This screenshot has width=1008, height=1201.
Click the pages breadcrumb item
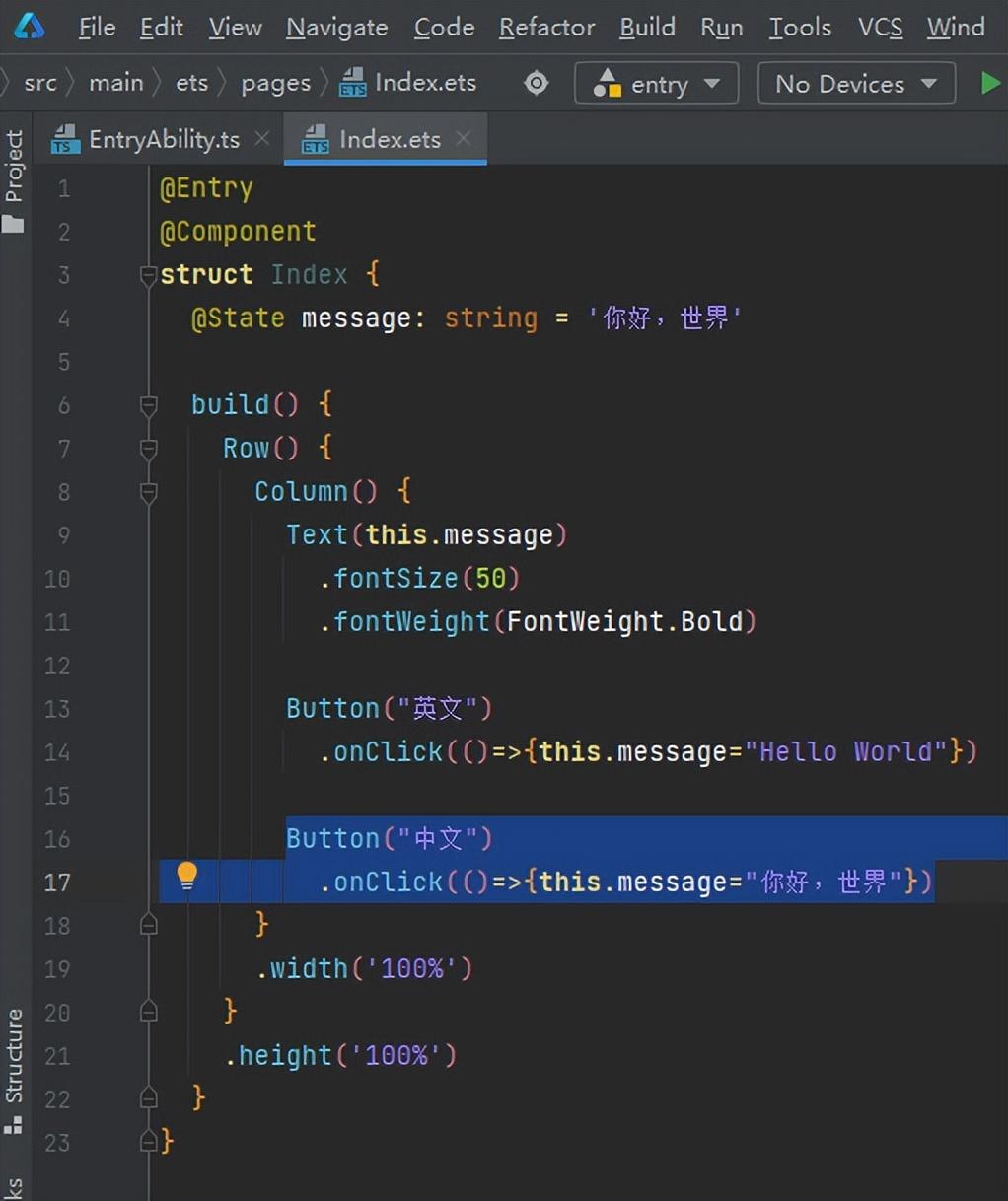[275, 83]
